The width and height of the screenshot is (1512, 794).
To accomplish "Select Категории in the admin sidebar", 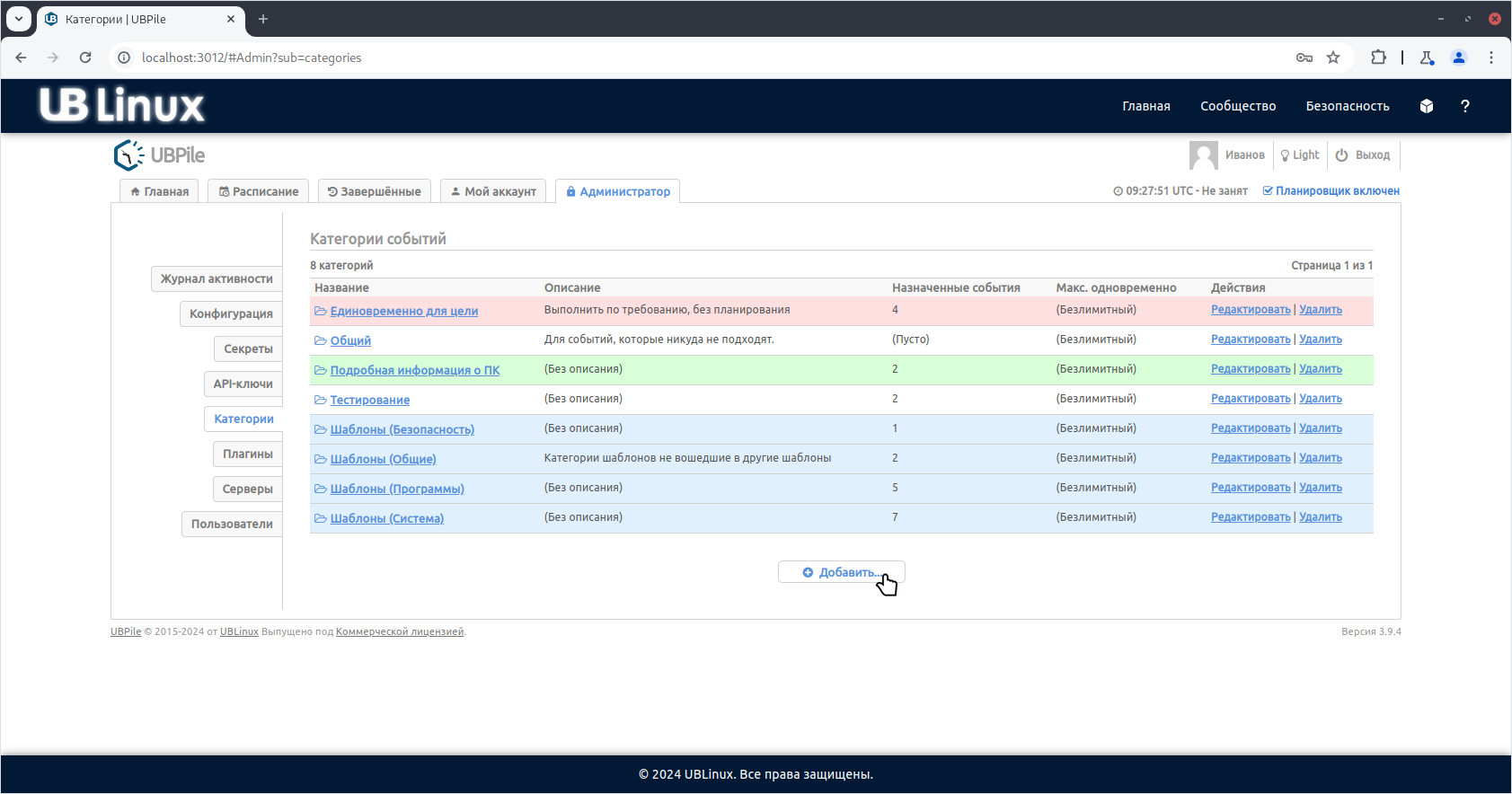I will coord(243,419).
